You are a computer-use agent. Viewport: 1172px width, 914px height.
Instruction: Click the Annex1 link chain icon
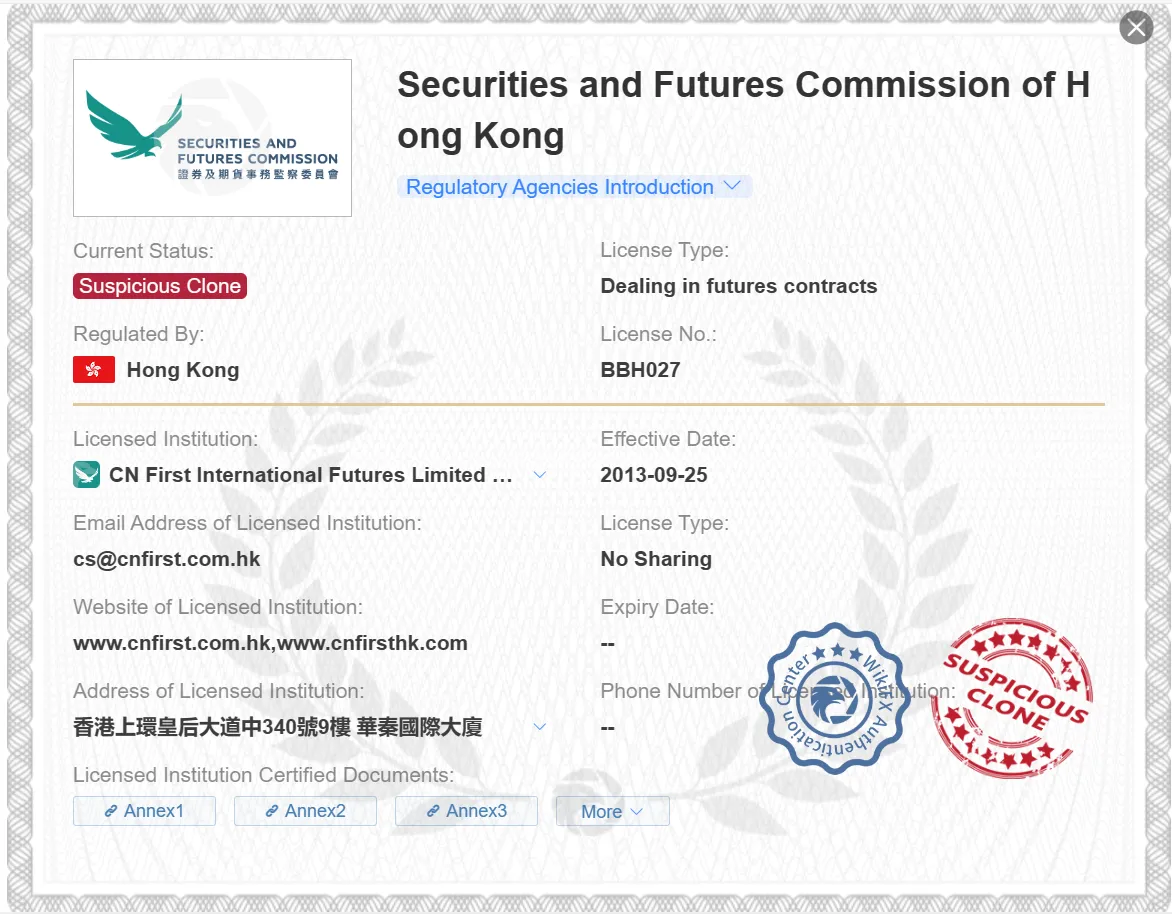[111, 811]
